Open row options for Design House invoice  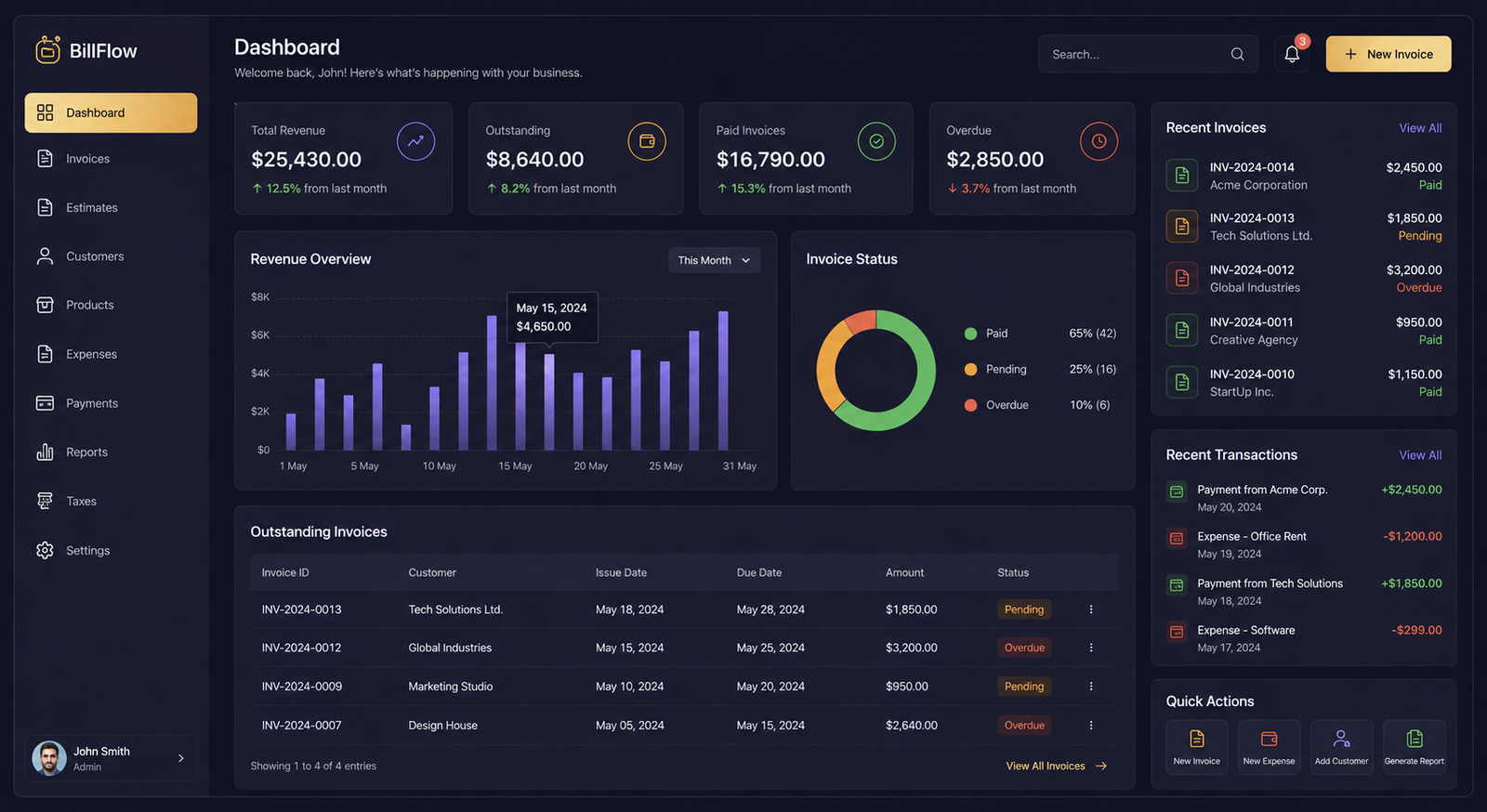(1091, 726)
